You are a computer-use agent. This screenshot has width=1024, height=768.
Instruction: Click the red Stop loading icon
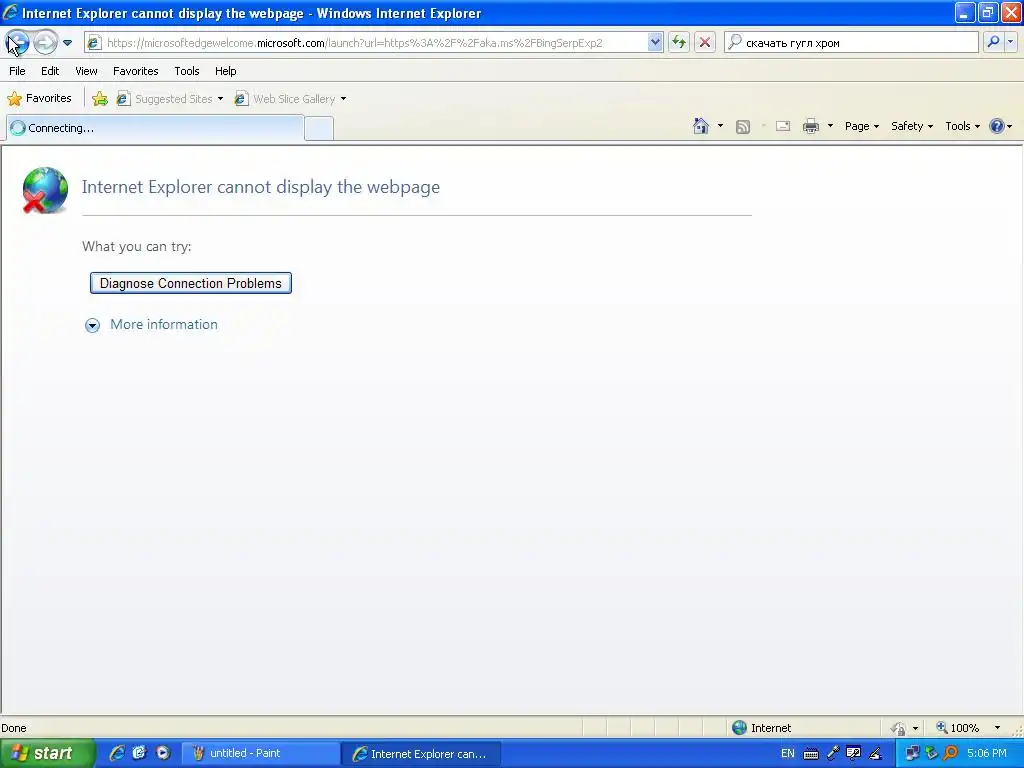[x=705, y=43]
